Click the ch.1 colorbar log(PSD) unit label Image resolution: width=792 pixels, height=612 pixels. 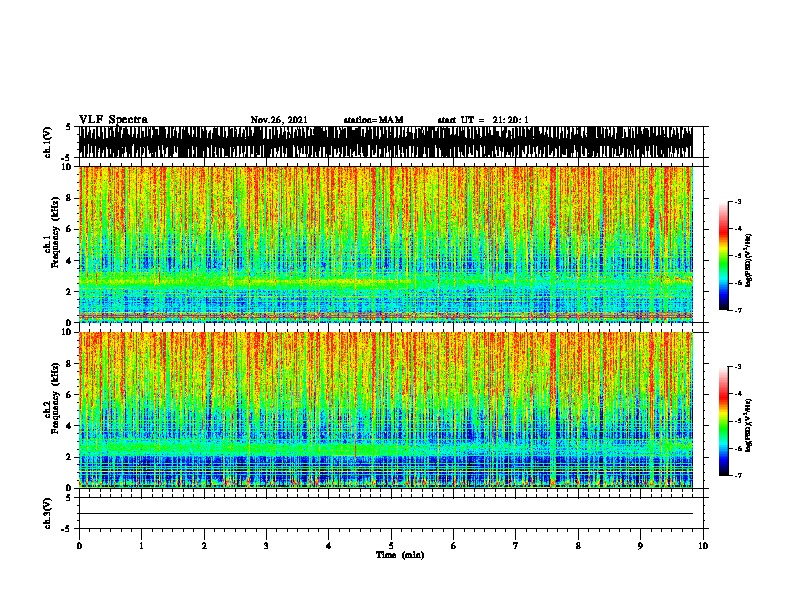[749, 261]
